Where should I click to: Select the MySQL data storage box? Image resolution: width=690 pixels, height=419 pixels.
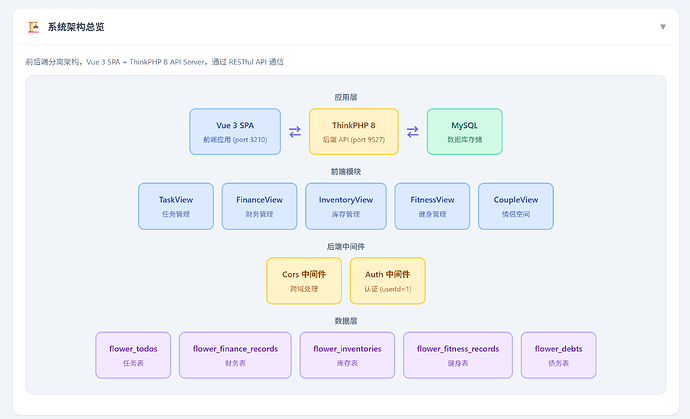[x=465, y=132]
